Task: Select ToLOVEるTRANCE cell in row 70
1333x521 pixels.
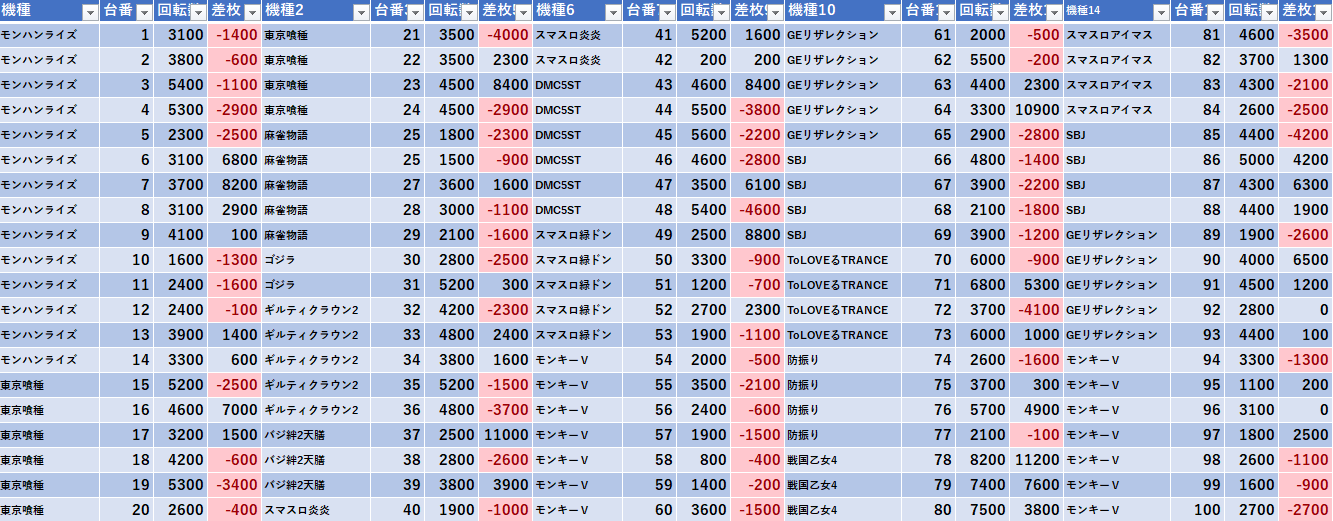Action: (x=843, y=260)
